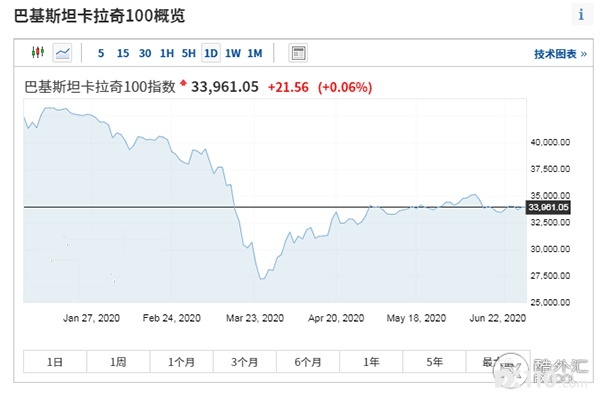Click the news calendar icon in toolbar
600x400 pixels.
click(298, 53)
